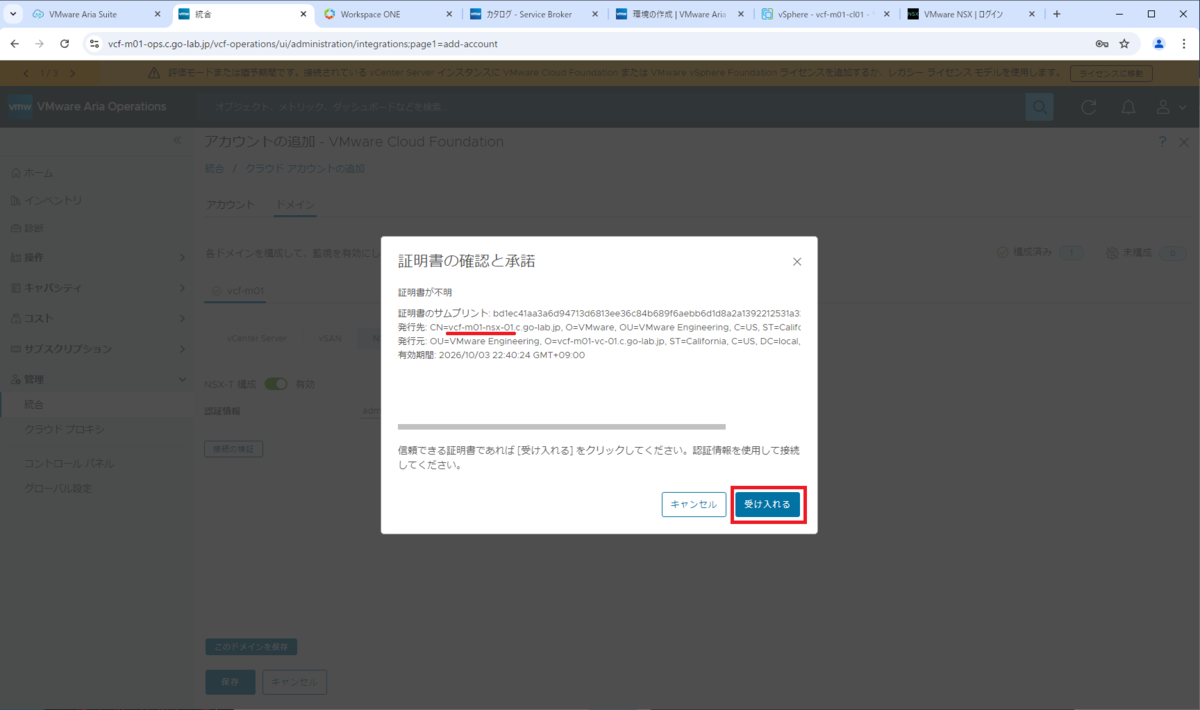This screenshot has width=1200, height=710.
Task: Open the Chrome profile icon
Action: 1159,44
